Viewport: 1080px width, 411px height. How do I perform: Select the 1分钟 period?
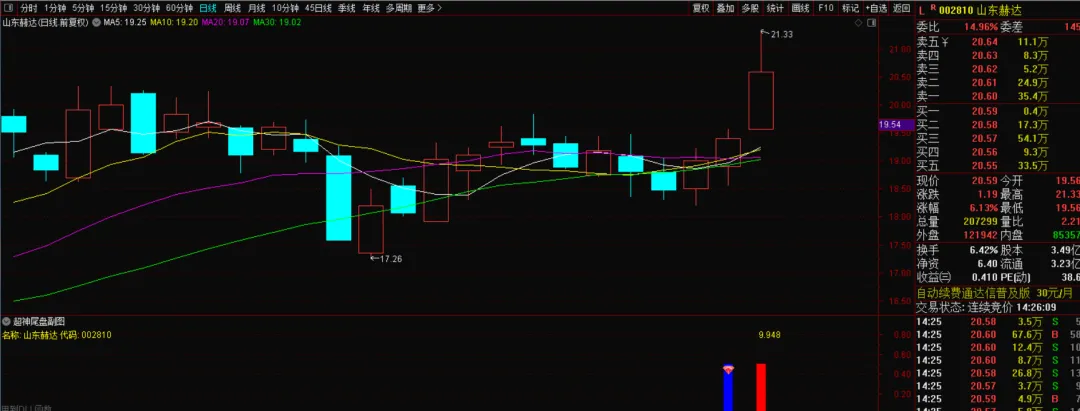(55, 8)
